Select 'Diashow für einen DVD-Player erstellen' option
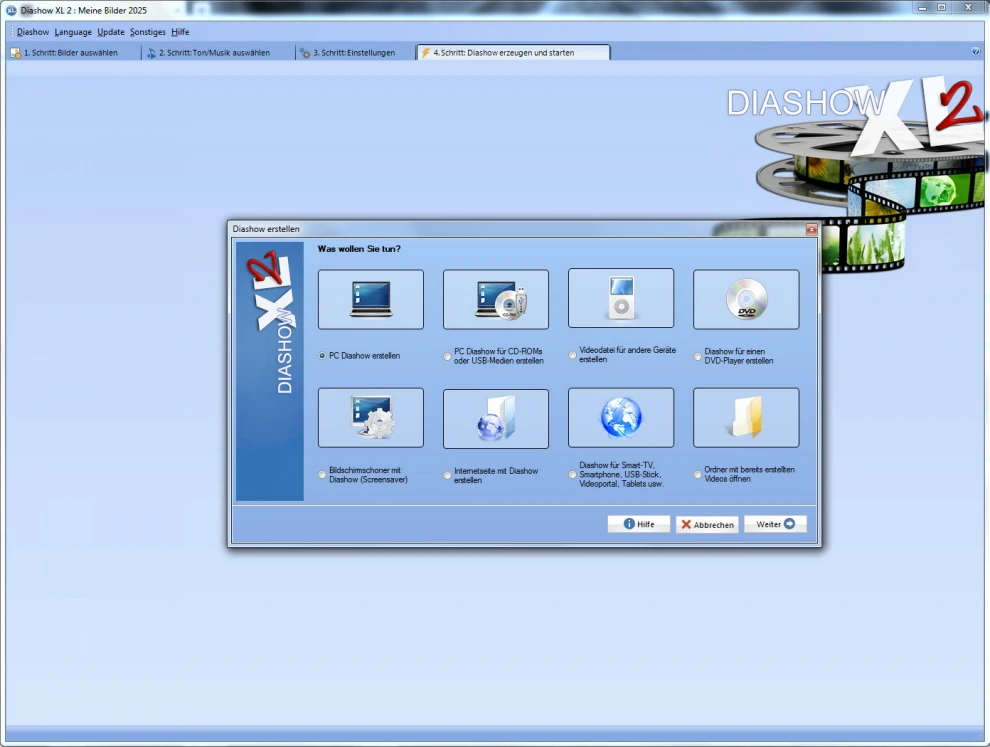The height and width of the screenshot is (747, 990). (x=697, y=357)
